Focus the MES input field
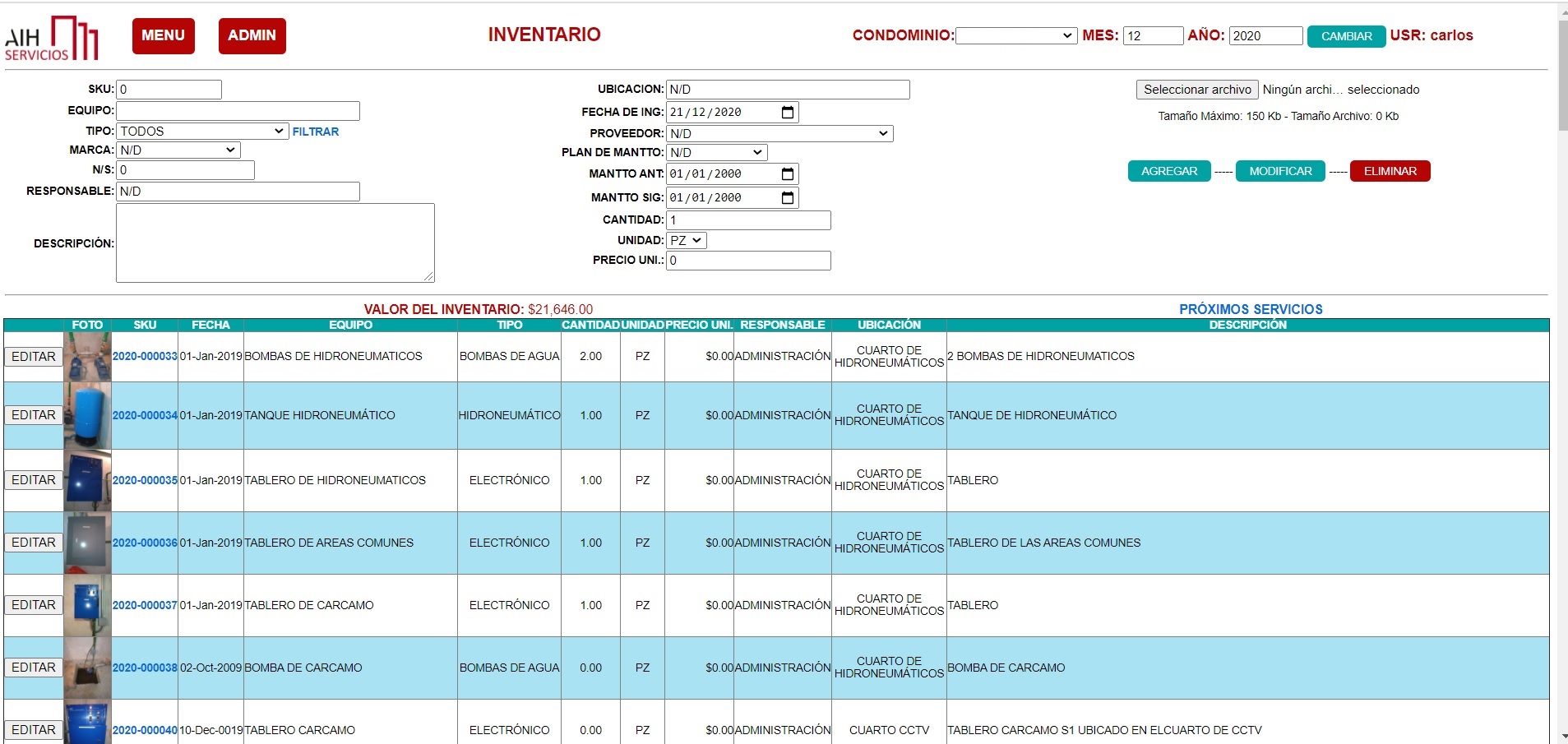The height and width of the screenshot is (744, 1568). coord(1153,35)
